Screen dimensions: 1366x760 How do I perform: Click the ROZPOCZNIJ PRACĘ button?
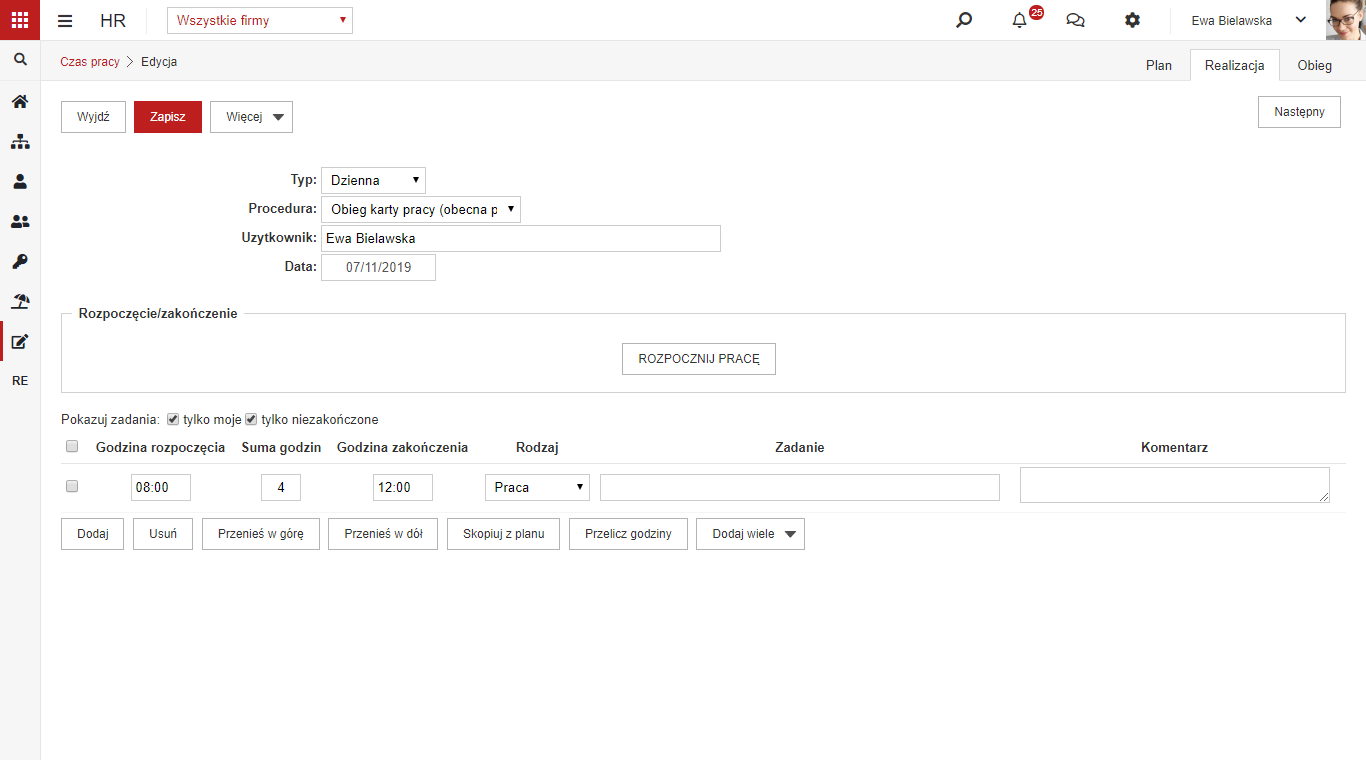pyautogui.click(x=699, y=359)
